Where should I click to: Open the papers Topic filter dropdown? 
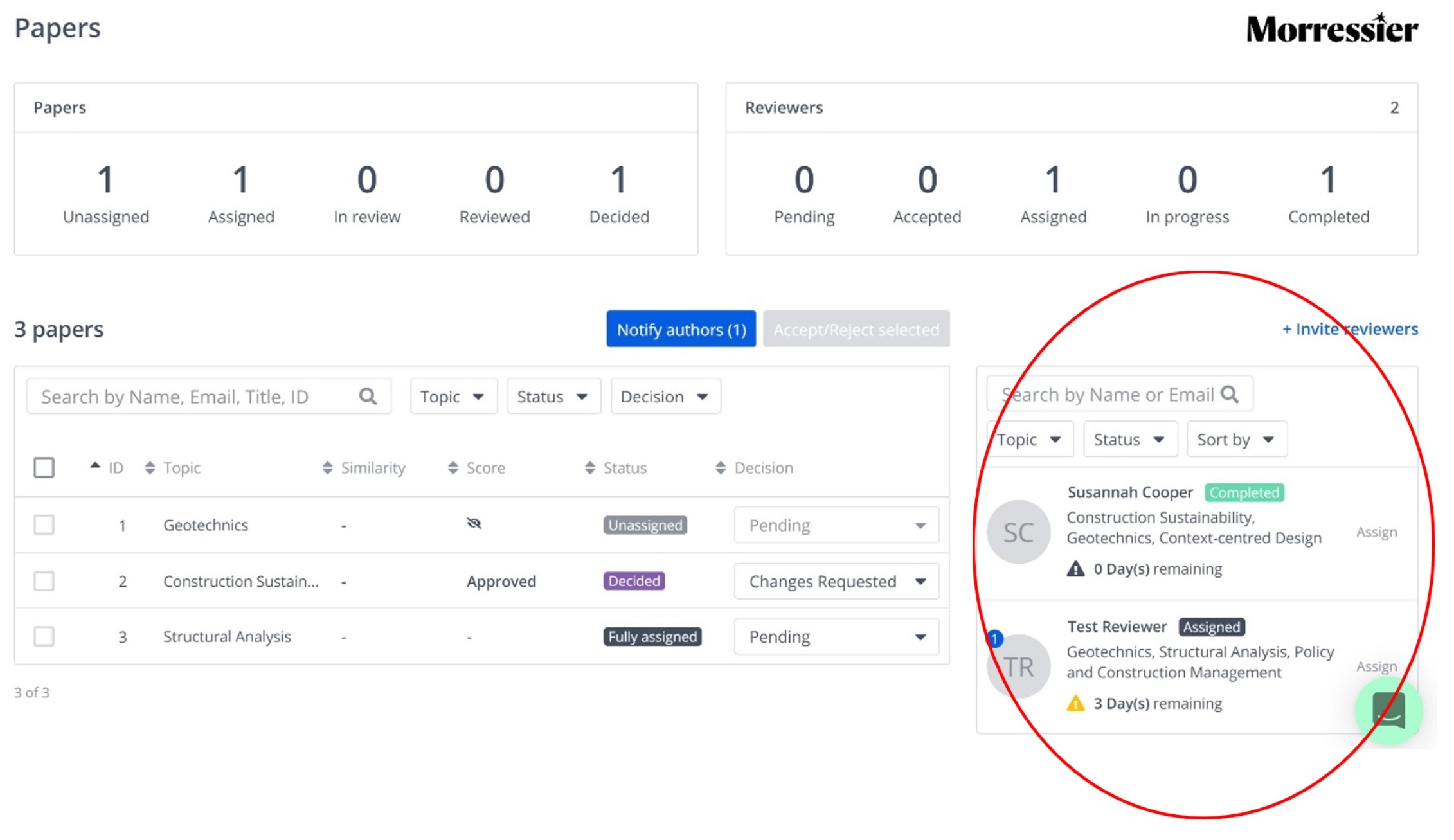(x=453, y=397)
